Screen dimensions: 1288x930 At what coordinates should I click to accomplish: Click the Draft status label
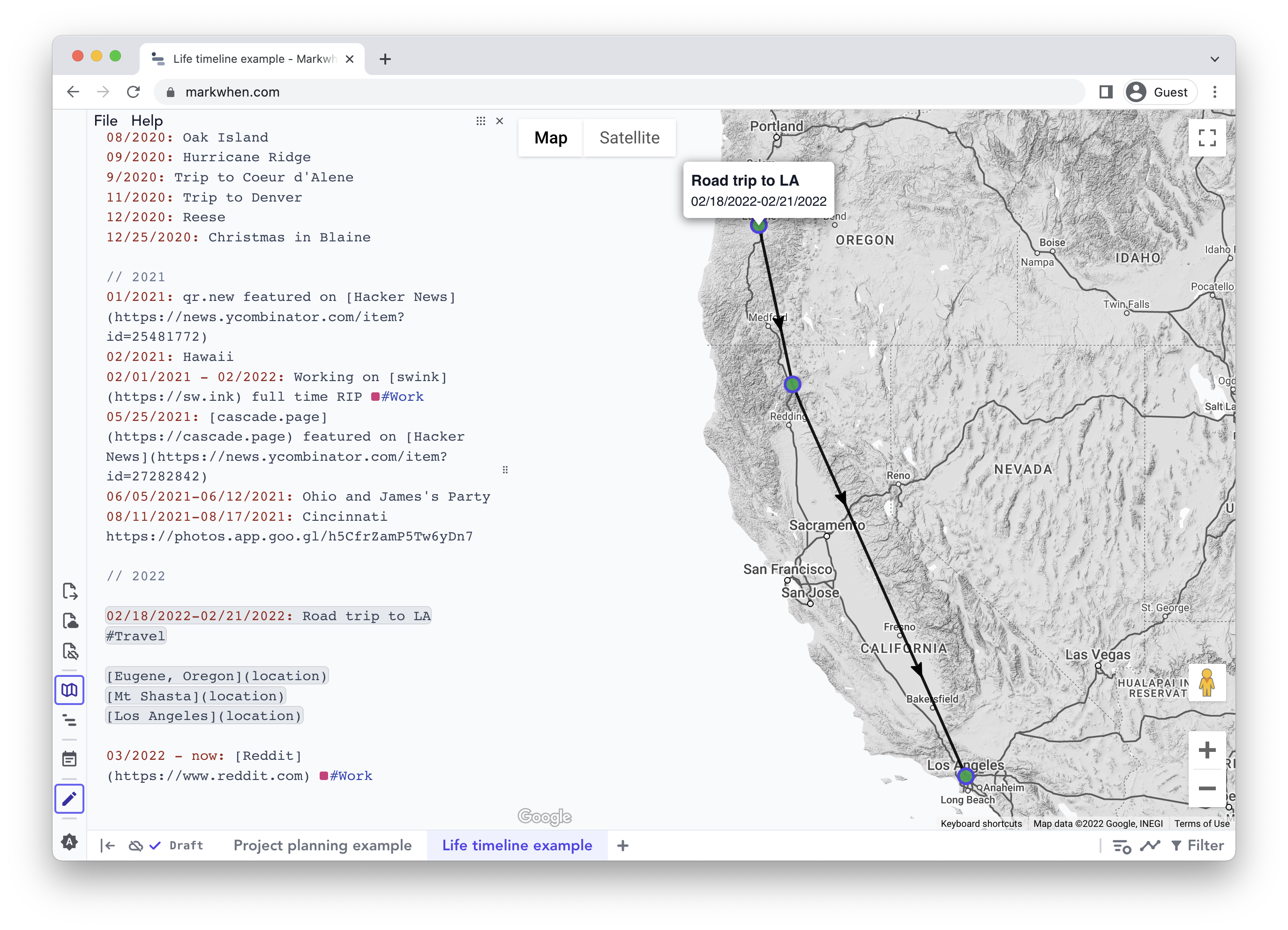[x=186, y=846]
